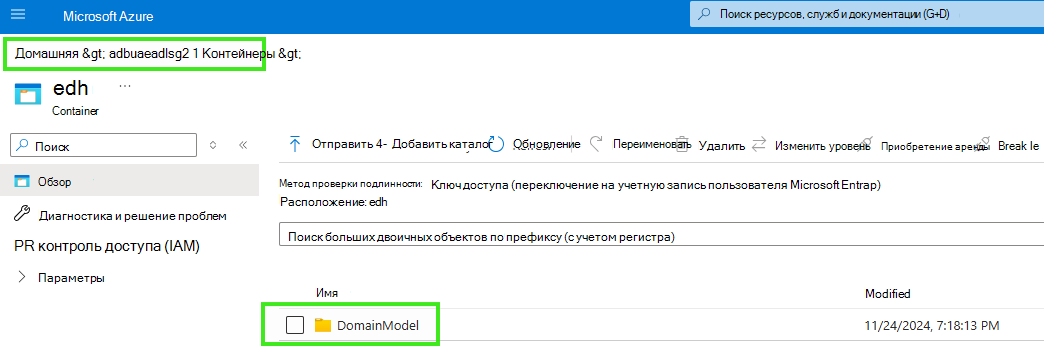The width and height of the screenshot is (1044, 364).
Task: Click the Обзор container icon in the sidebar
Action: pos(23,181)
